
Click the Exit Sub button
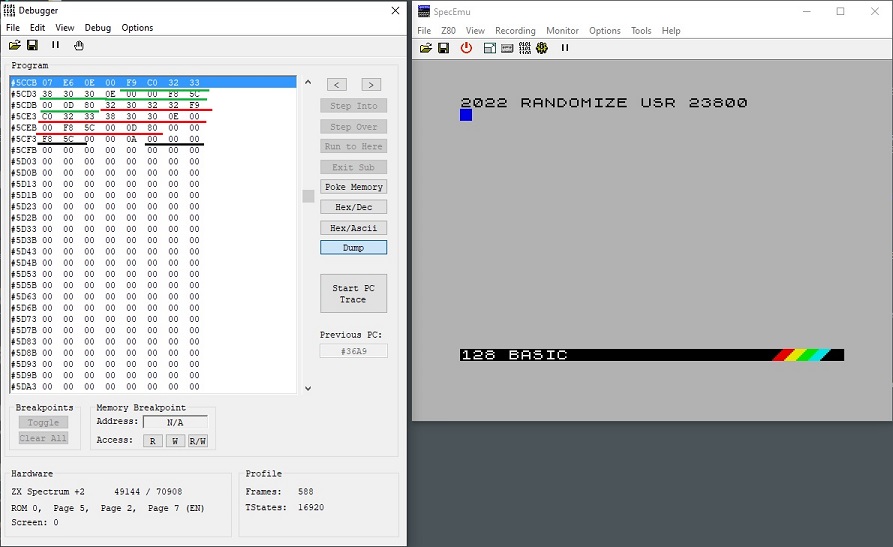tap(353, 167)
